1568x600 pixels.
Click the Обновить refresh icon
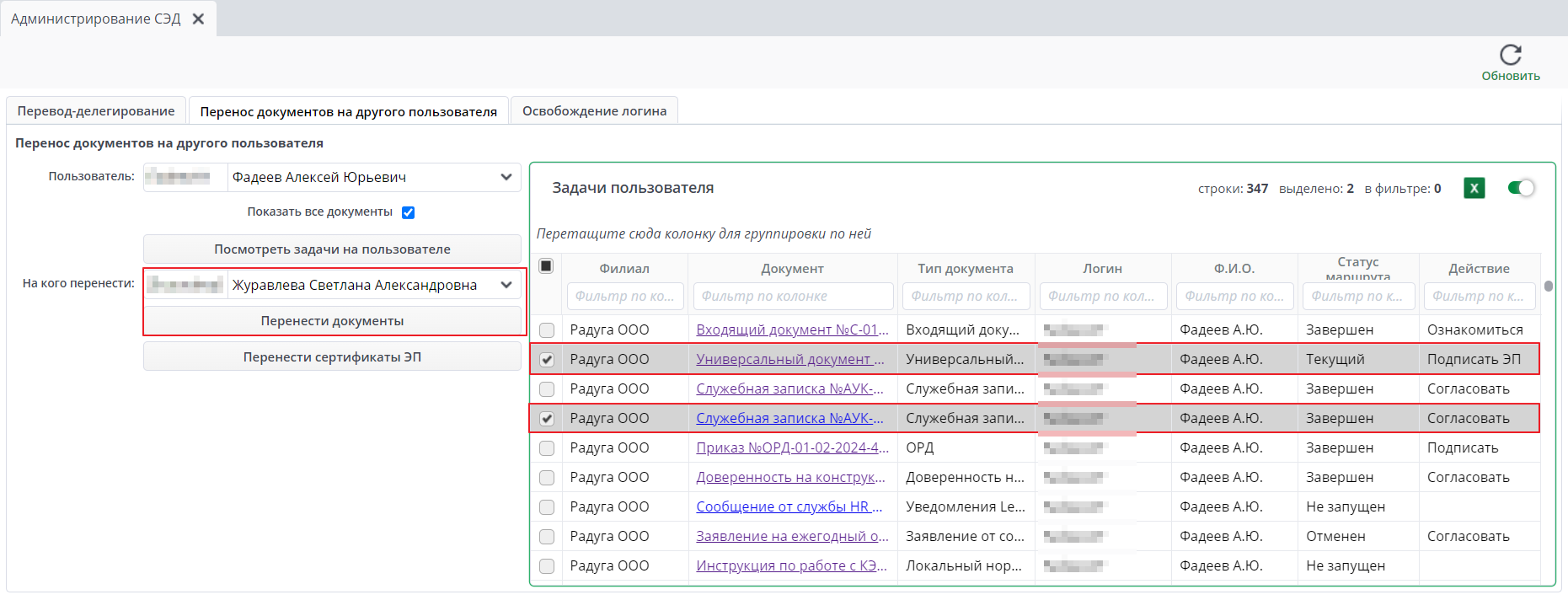pos(1510,56)
